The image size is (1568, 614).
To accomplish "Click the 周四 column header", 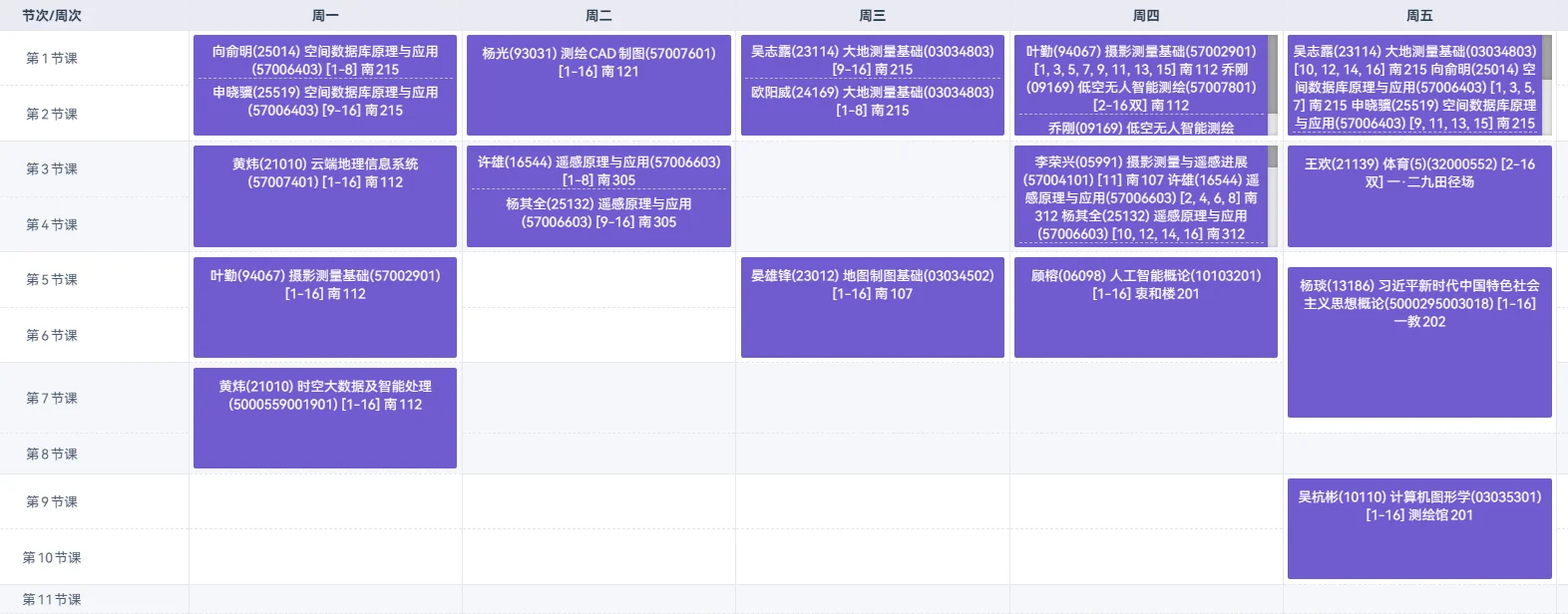I will [x=1146, y=15].
